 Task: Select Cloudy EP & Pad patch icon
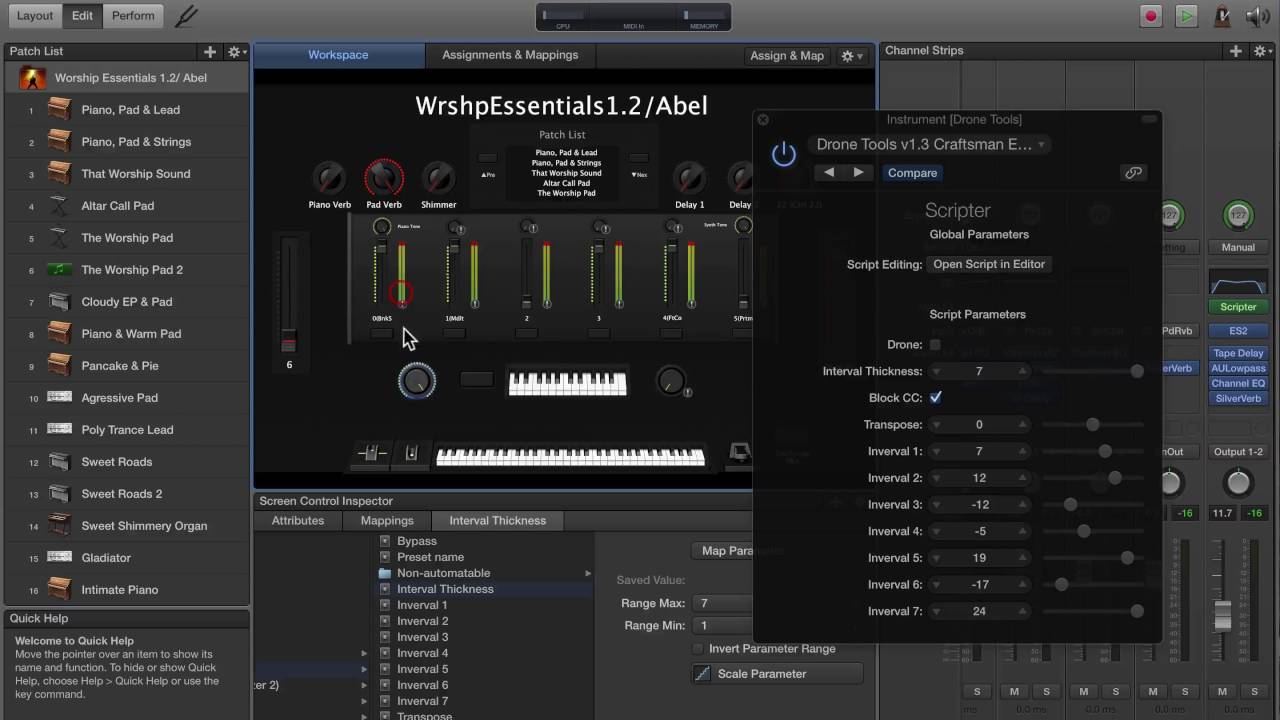60,301
